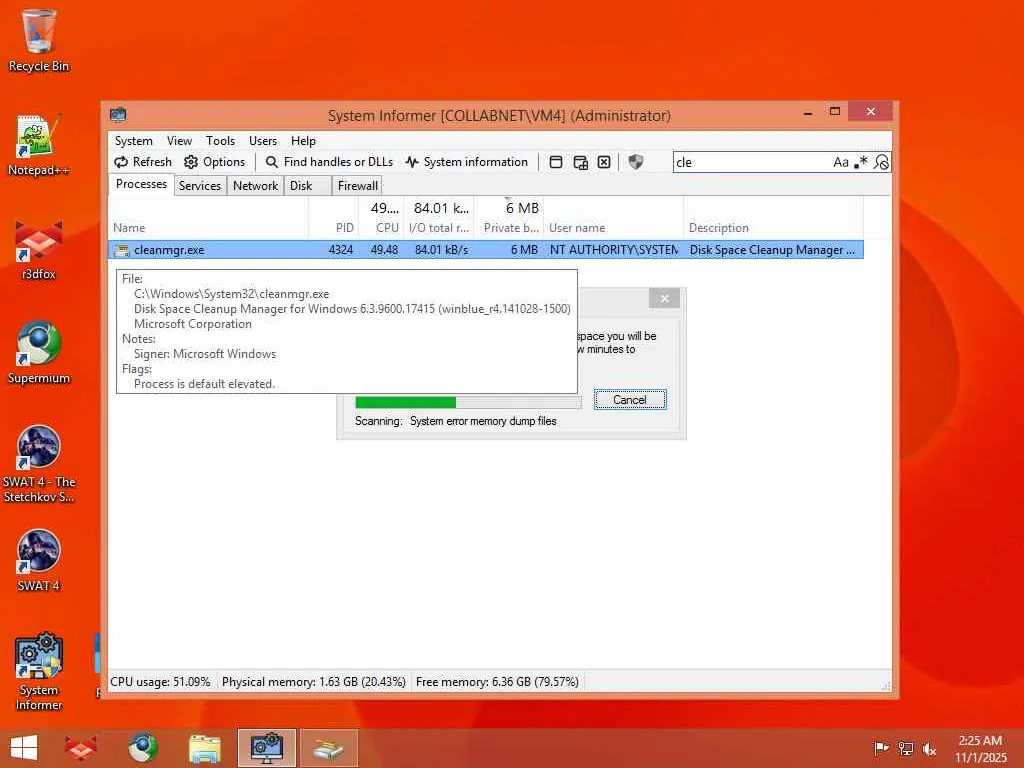Screen dimensions: 1024x768
Task: Click Free memory status bar entry
Action: click(497, 682)
